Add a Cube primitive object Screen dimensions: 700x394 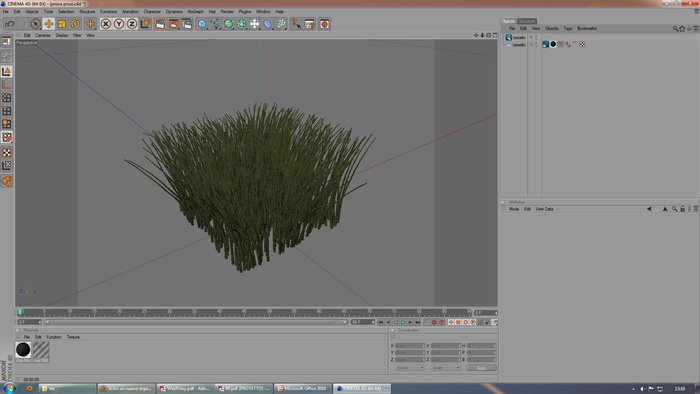(x=202, y=24)
